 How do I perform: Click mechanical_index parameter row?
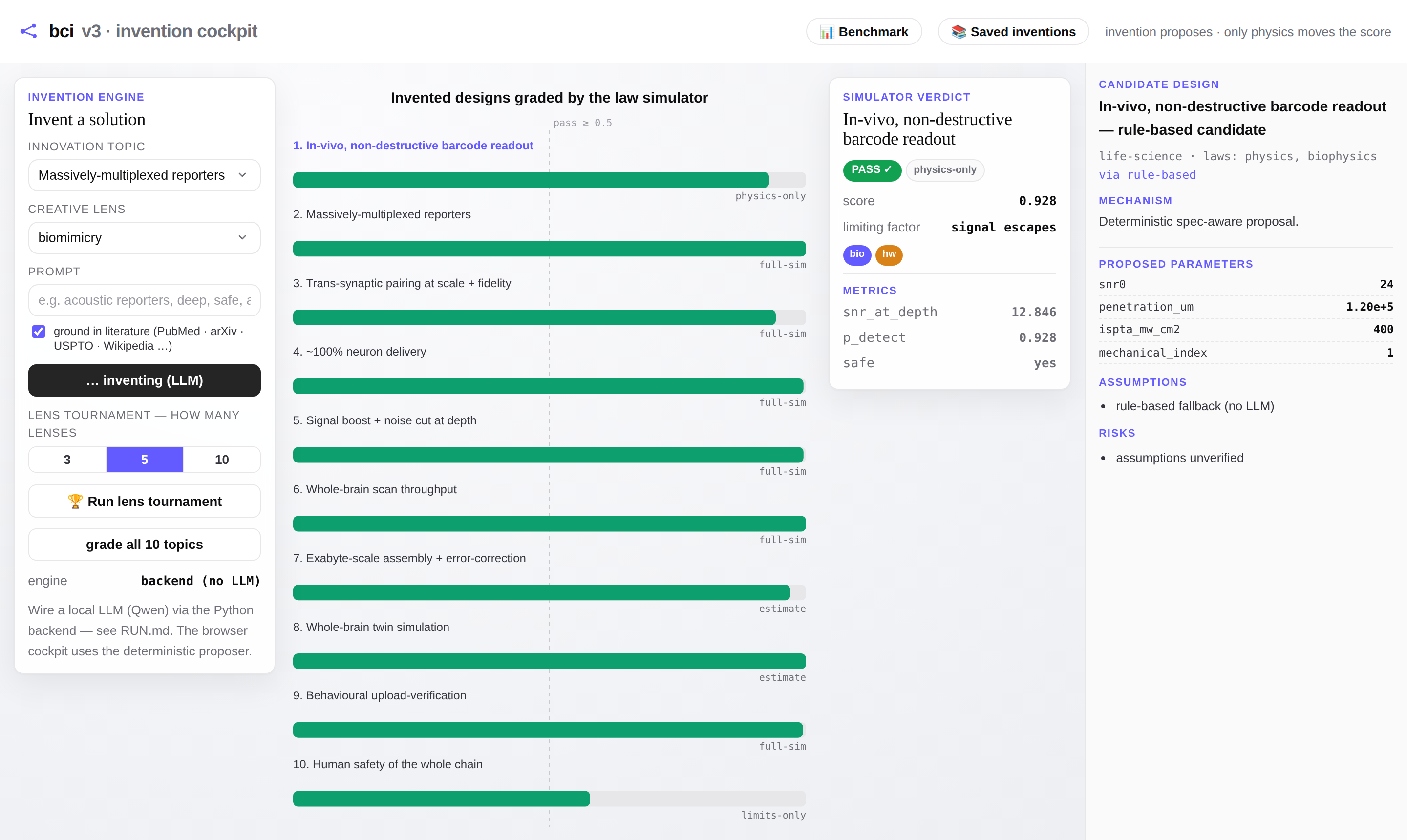tap(1246, 353)
